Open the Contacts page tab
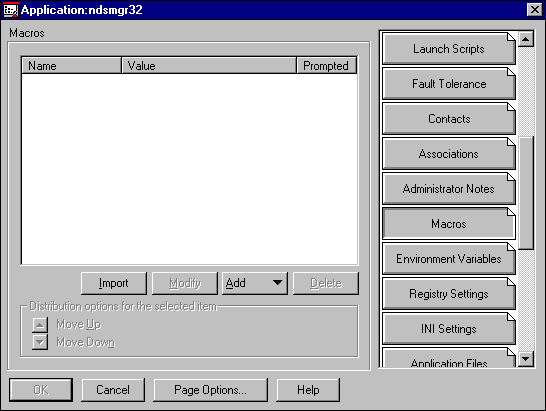This screenshot has height=411, width=546. click(x=448, y=119)
